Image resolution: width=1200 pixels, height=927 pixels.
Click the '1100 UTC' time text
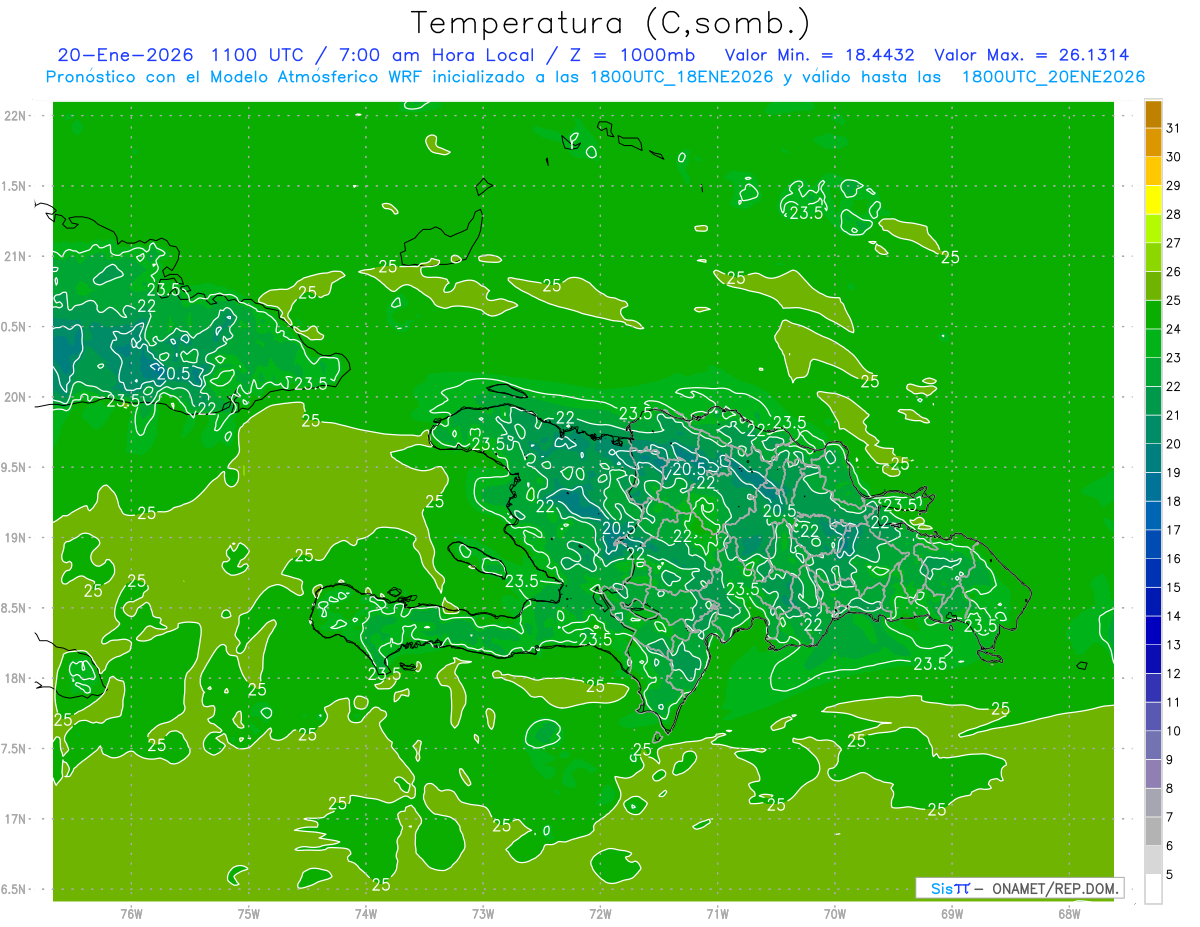pos(256,55)
